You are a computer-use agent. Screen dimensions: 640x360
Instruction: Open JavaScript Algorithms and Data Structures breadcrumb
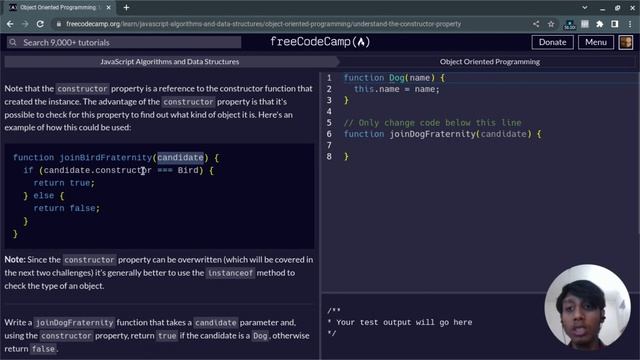point(169,62)
